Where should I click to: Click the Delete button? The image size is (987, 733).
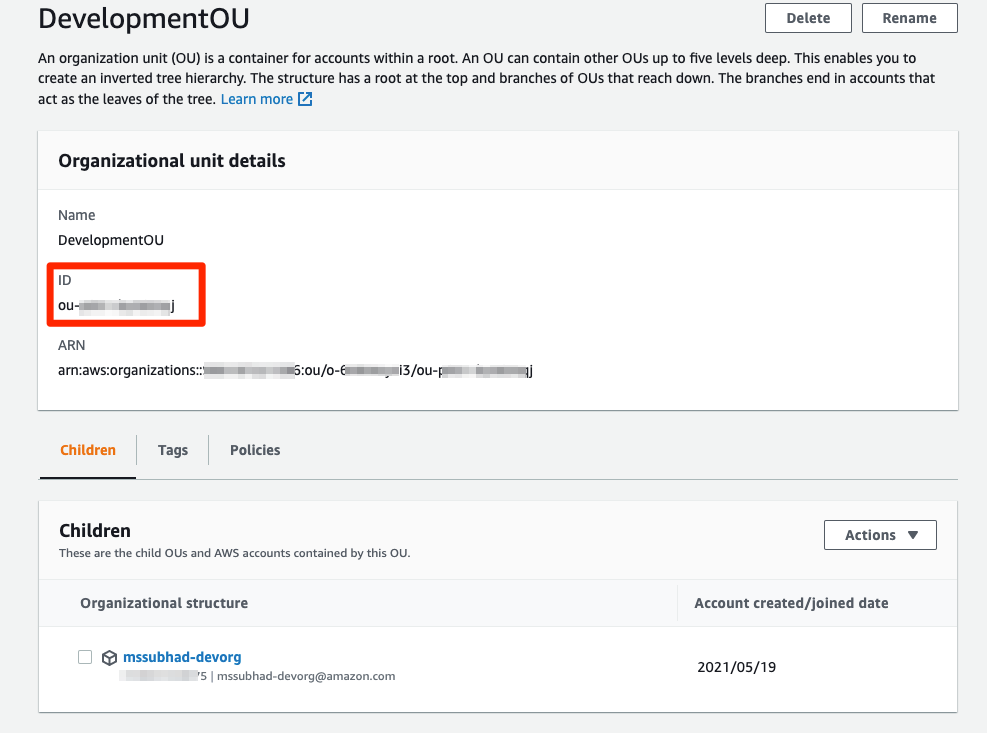[808, 18]
